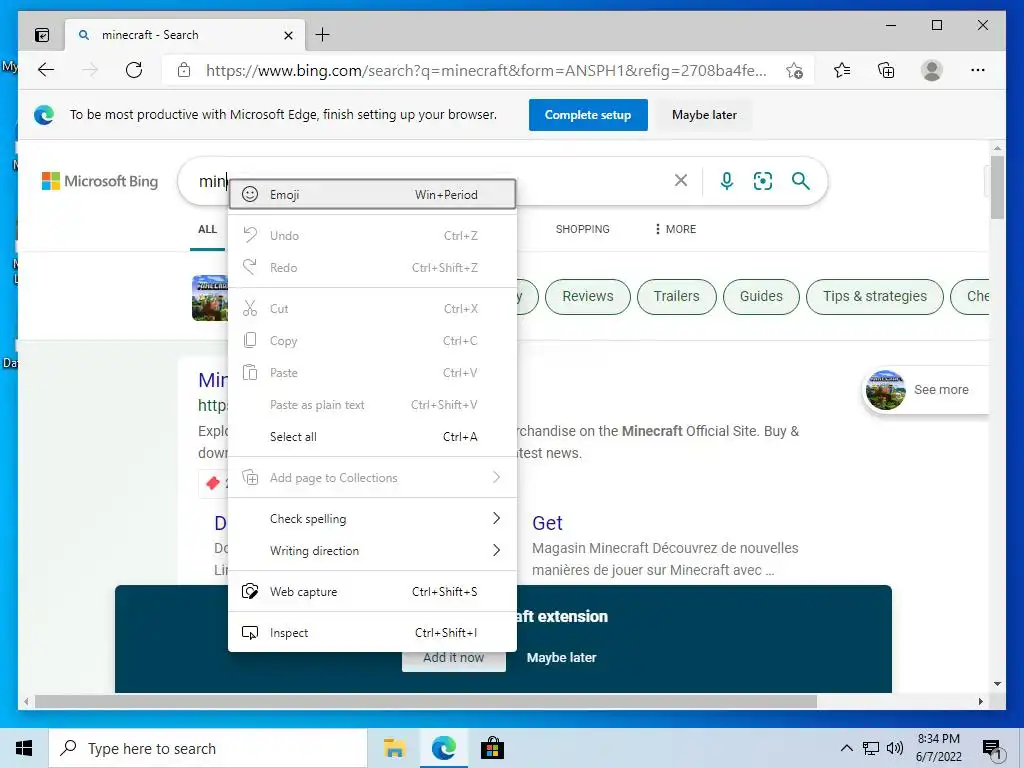Image resolution: width=1024 pixels, height=768 pixels.
Task: Close the minecraft - Search tab
Action: 288,35
